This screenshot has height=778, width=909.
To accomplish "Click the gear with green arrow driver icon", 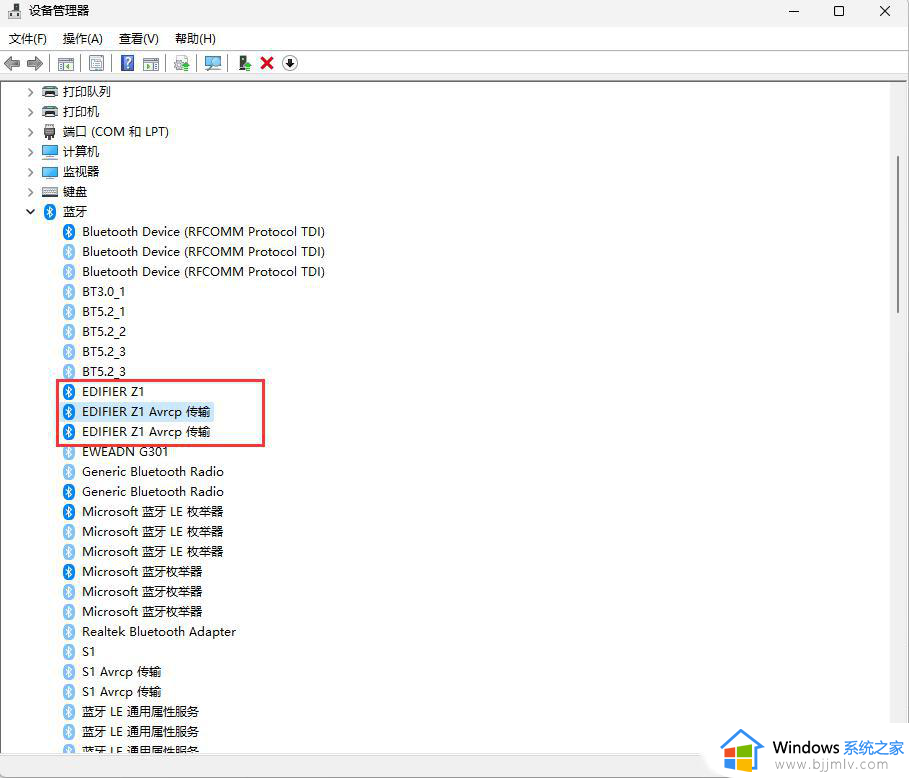I will coord(182,63).
